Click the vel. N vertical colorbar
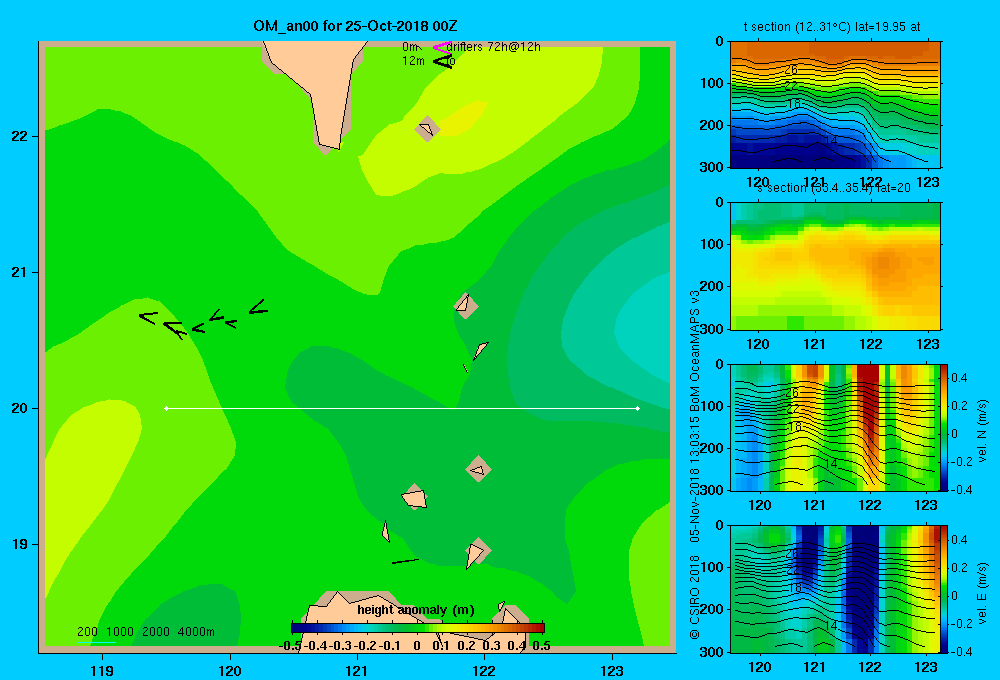The height and width of the screenshot is (680, 1000). (945, 427)
